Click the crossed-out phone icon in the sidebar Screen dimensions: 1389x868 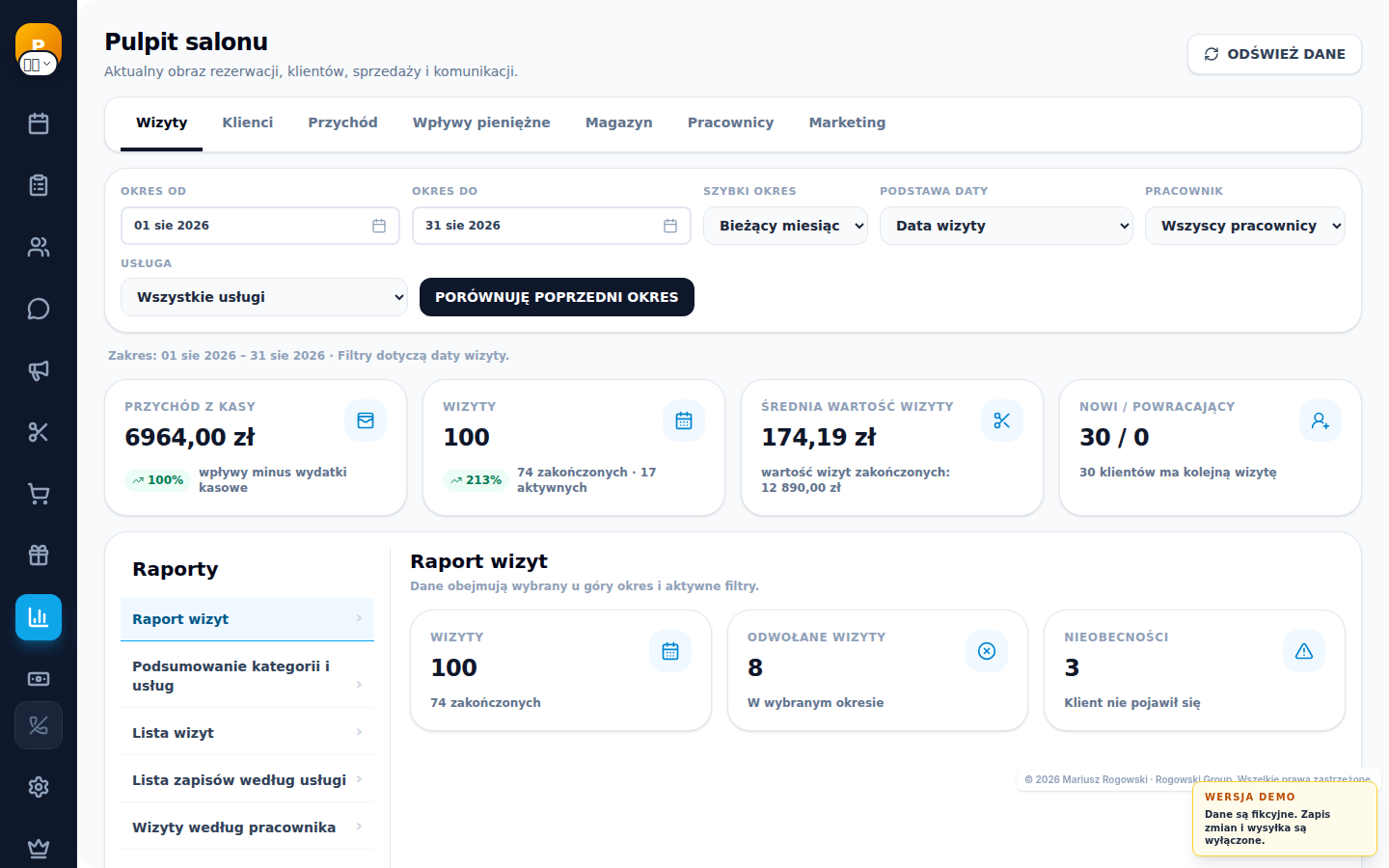pos(39,725)
